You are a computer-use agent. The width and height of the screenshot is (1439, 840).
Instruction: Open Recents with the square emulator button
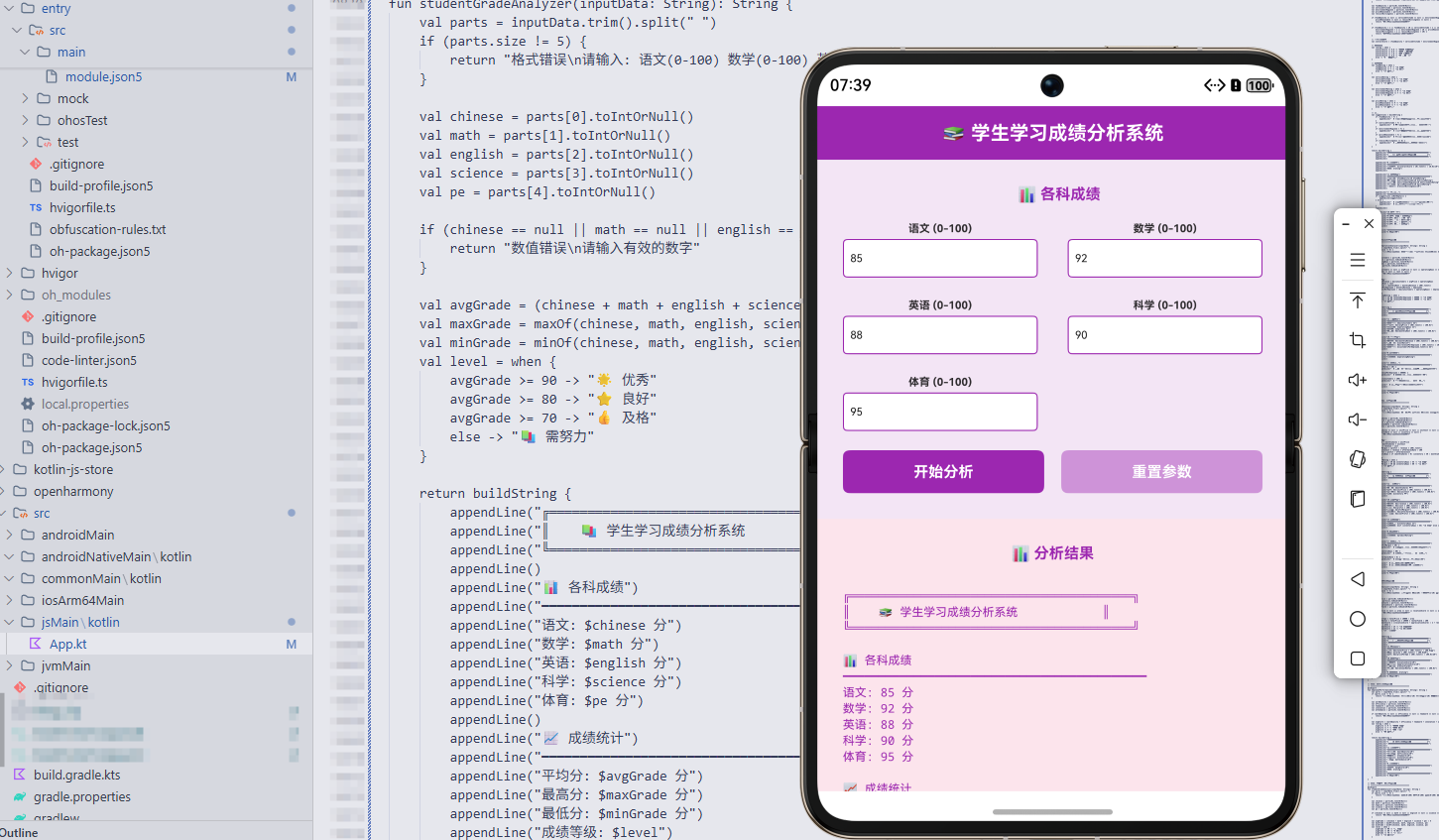point(1357,658)
